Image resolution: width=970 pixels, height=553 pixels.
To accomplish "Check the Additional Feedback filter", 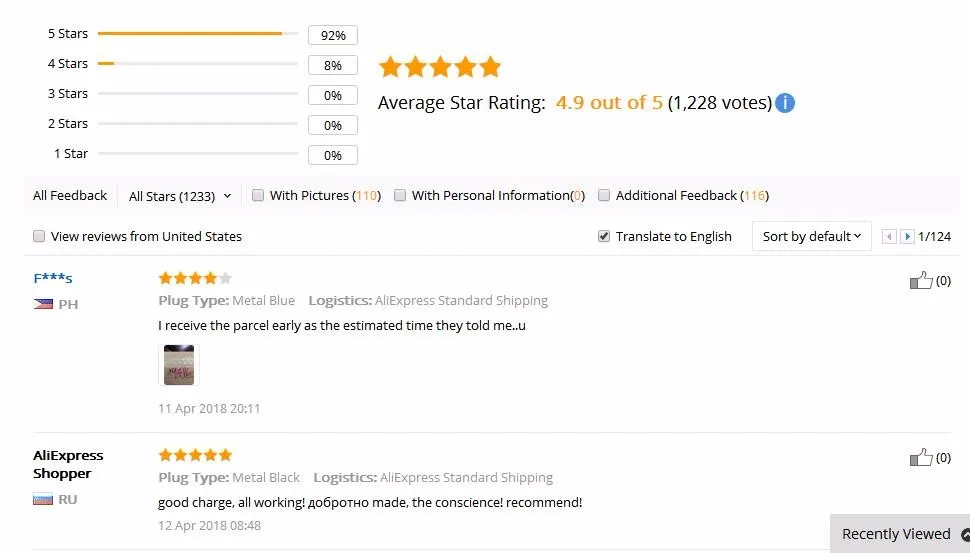I will [604, 196].
